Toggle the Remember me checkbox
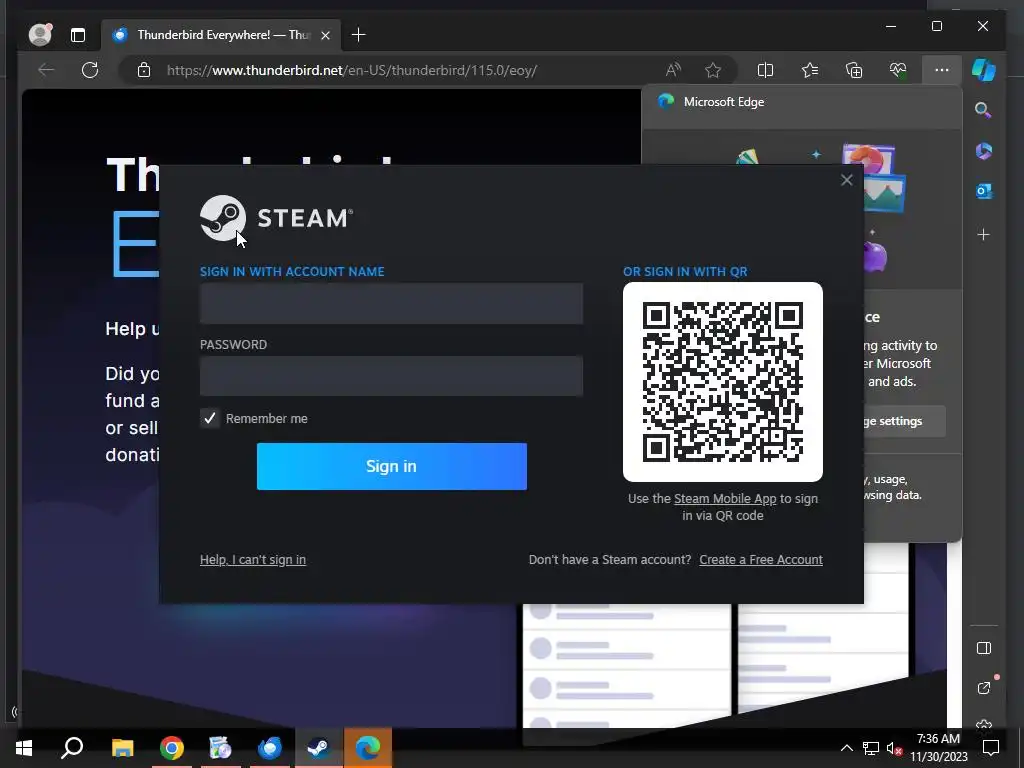1024x768 pixels. pyautogui.click(x=210, y=418)
